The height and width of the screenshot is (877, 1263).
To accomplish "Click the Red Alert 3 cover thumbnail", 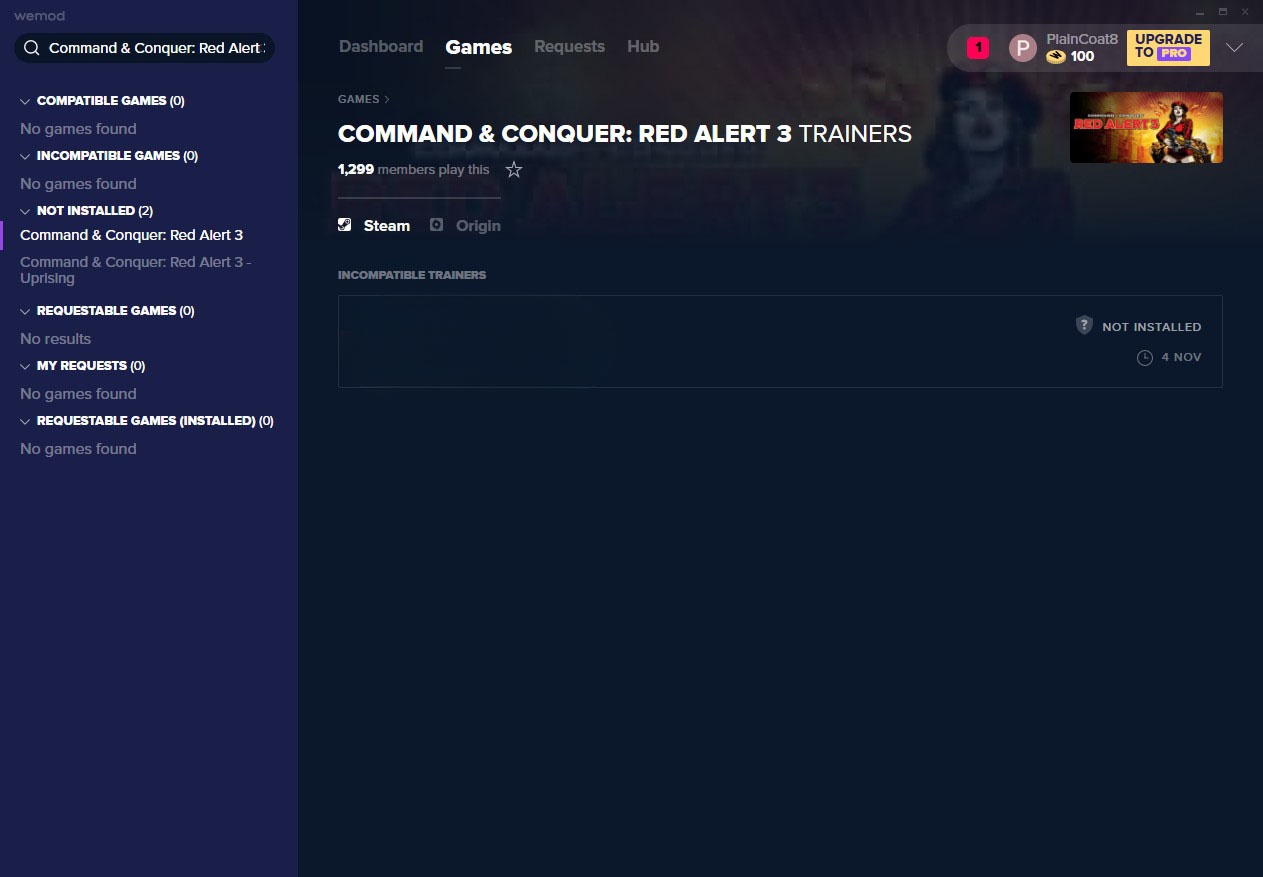I will coord(1146,127).
